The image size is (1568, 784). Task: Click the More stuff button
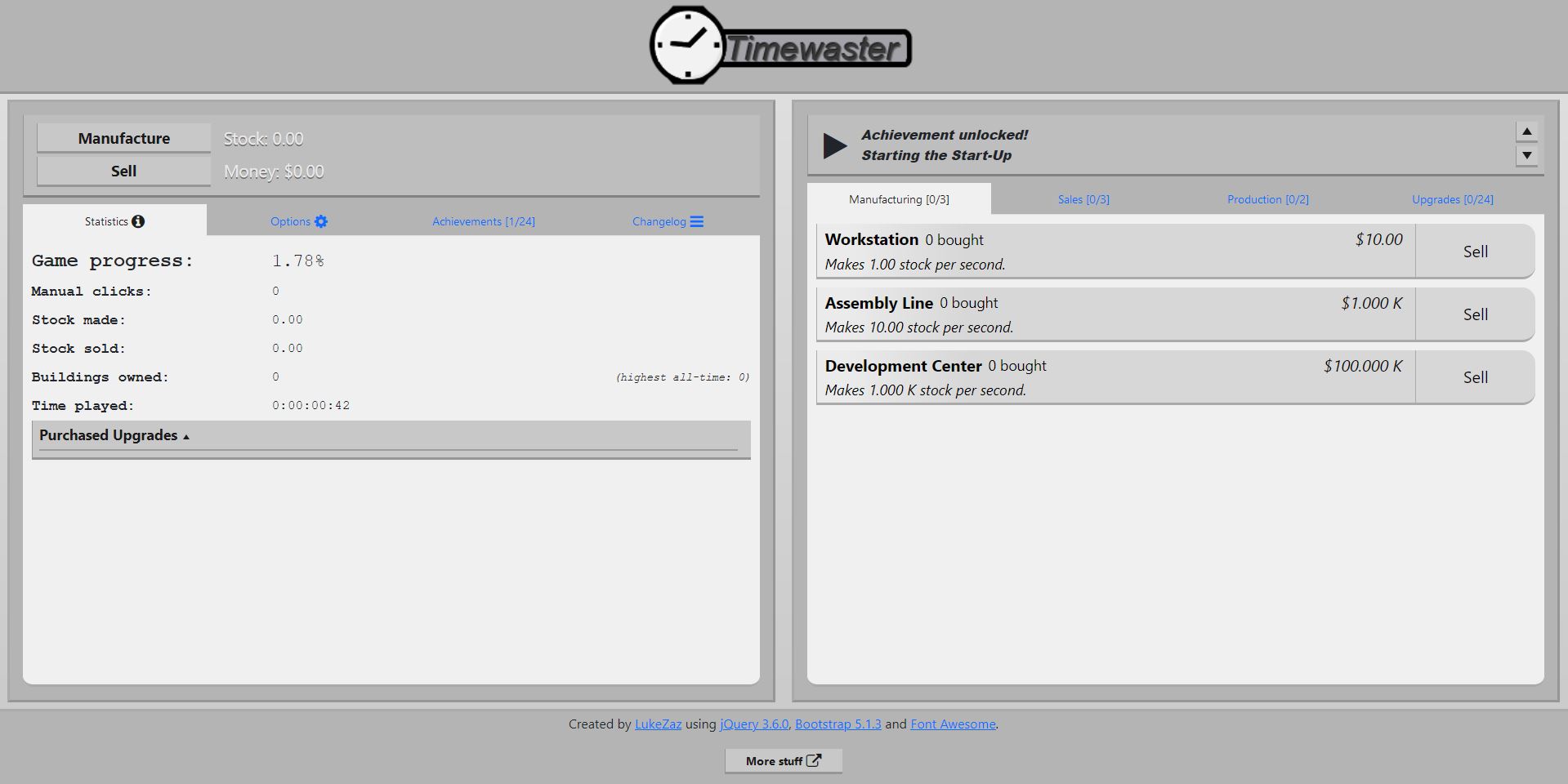tap(783, 760)
